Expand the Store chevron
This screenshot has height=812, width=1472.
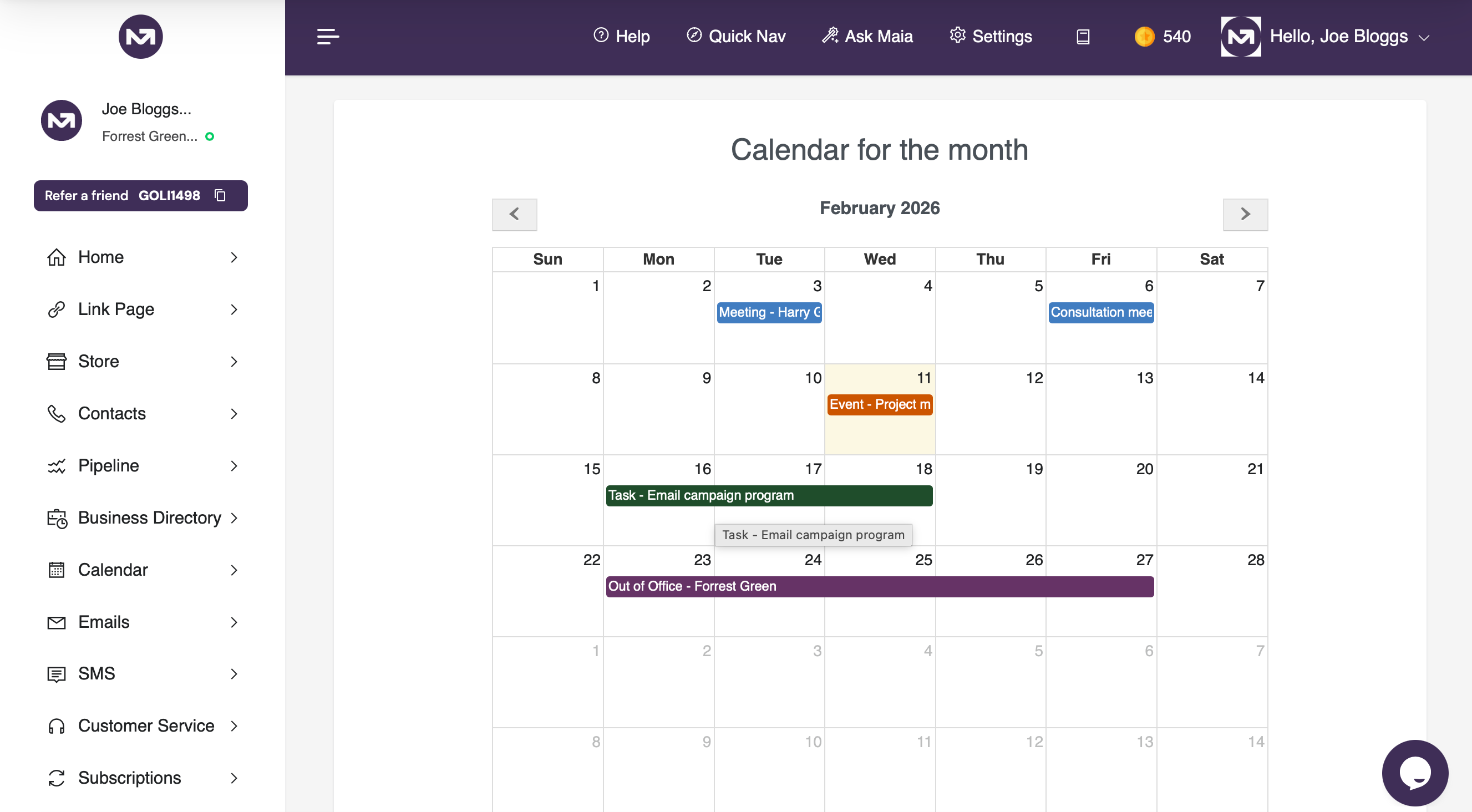[x=234, y=361]
